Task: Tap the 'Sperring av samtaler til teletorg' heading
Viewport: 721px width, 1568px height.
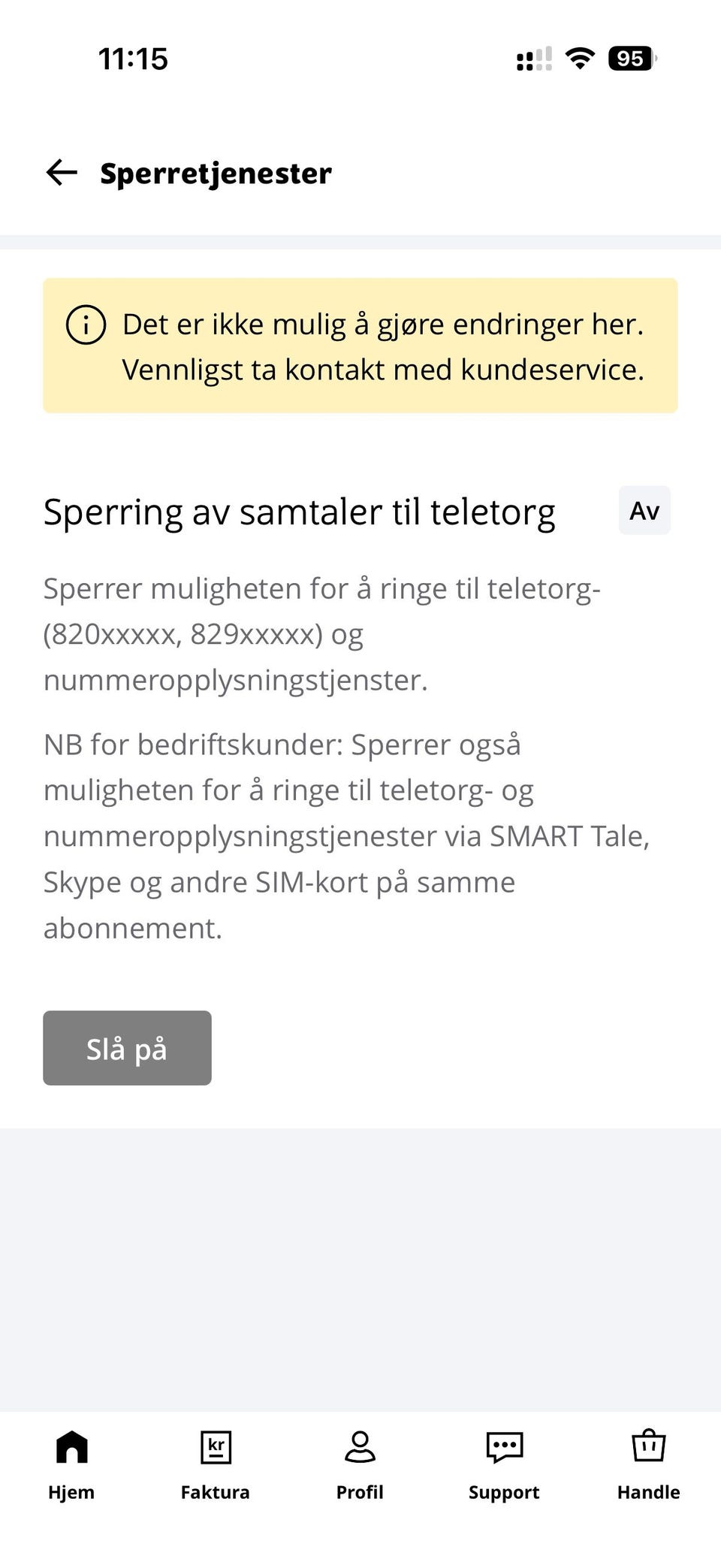Action: coord(299,512)
